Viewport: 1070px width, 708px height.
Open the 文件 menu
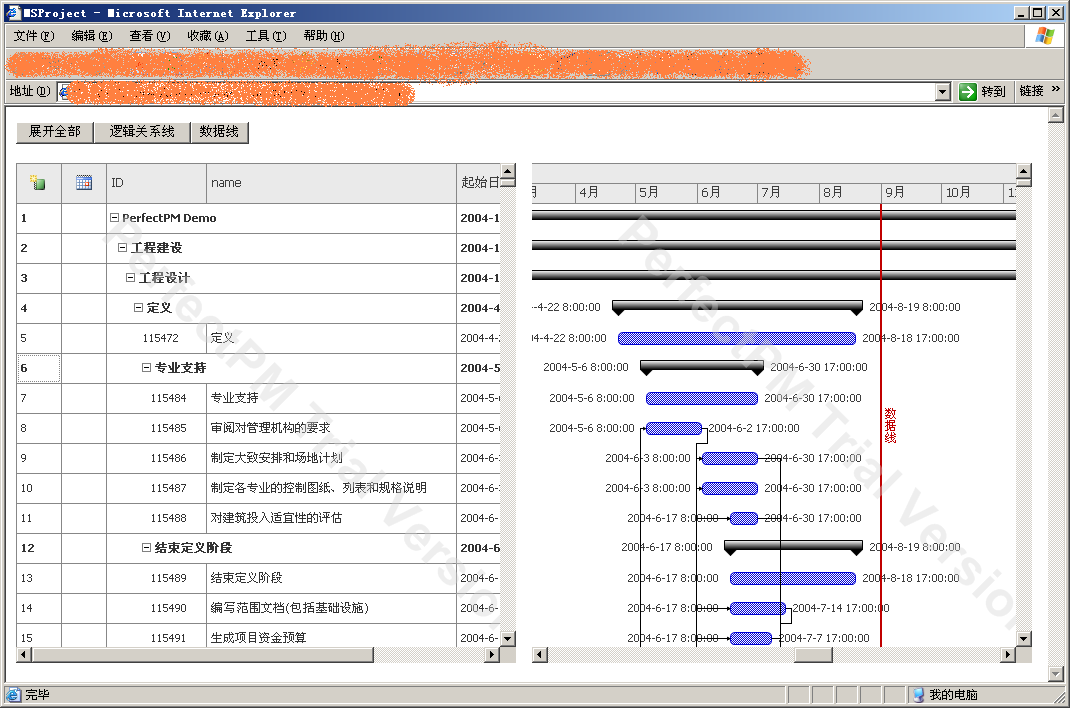click(x=33, y=35)
